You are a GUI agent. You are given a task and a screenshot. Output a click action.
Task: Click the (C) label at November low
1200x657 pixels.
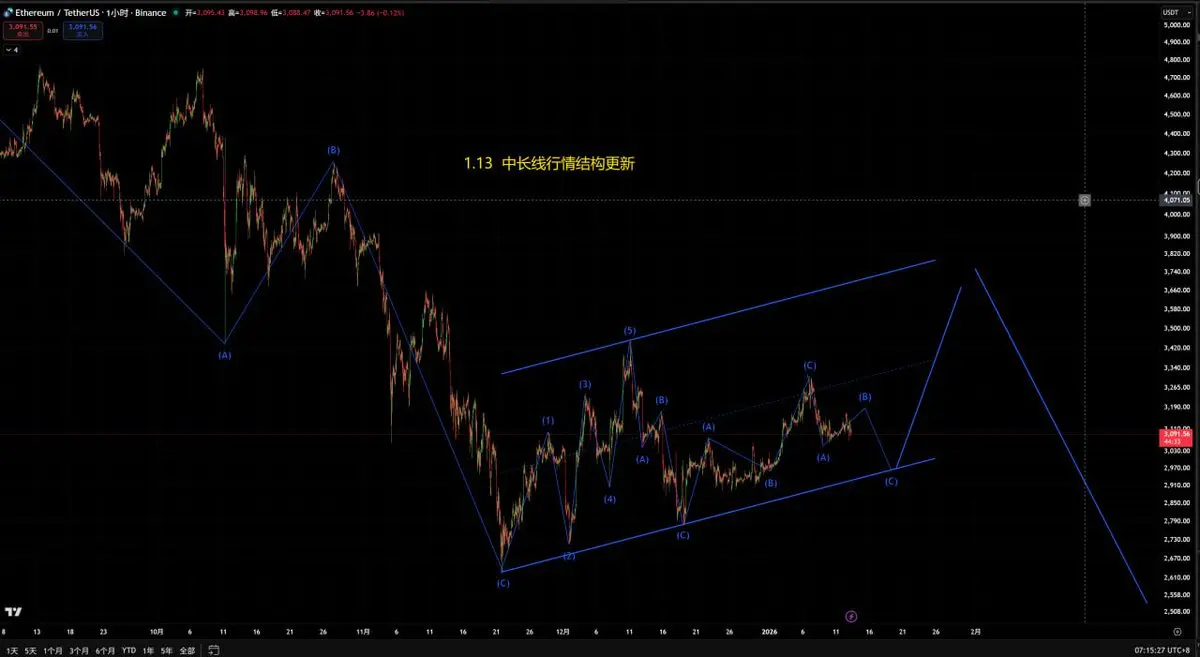[x=503, y=583]
